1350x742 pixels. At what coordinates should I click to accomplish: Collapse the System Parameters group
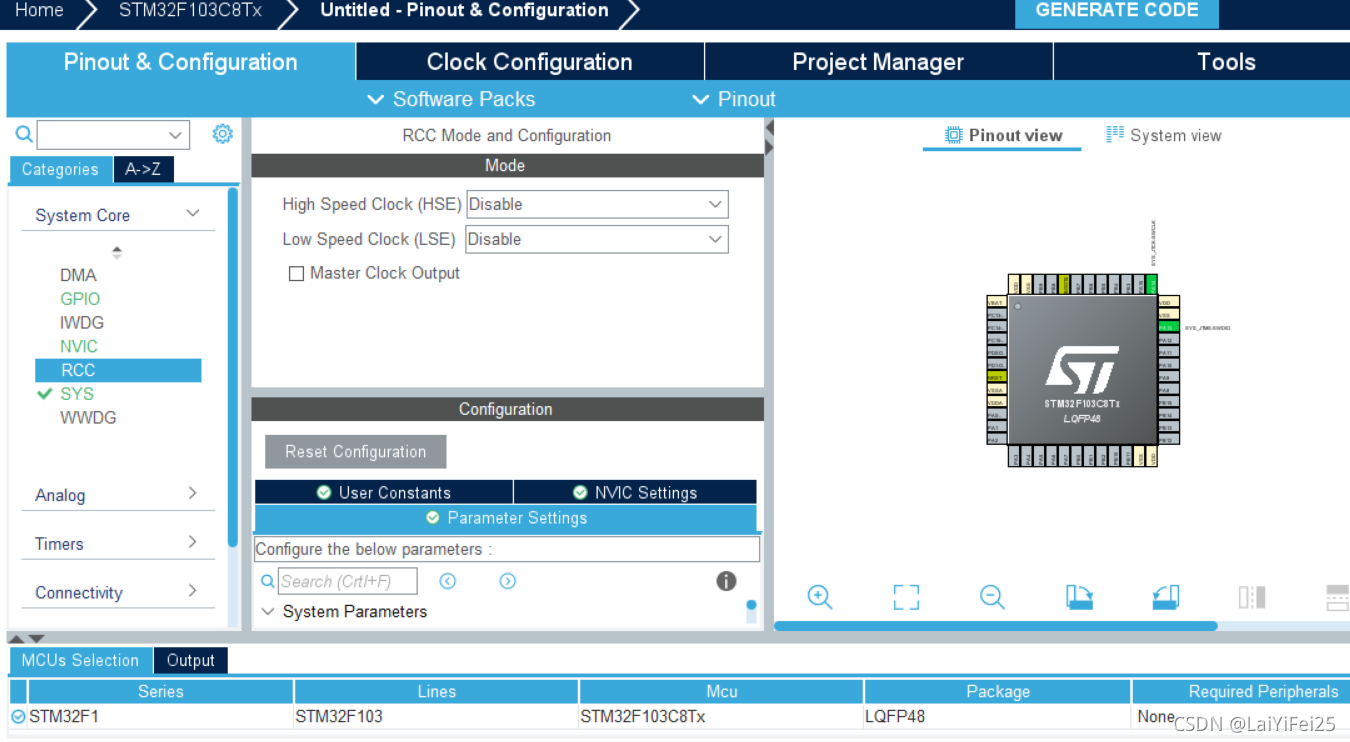[268, 611]
